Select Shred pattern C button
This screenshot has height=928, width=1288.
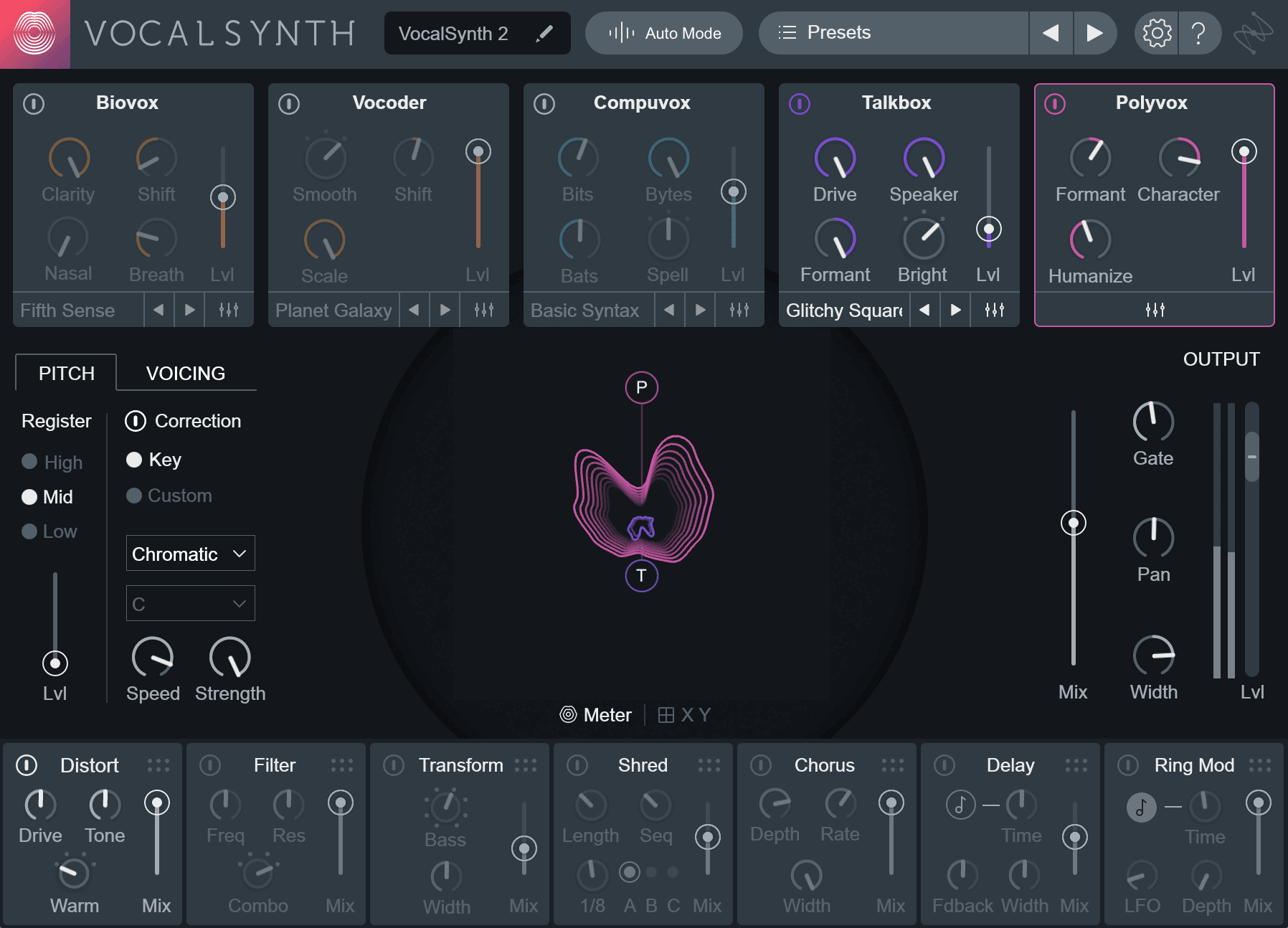pyautogui.click(x=673, y=873)
